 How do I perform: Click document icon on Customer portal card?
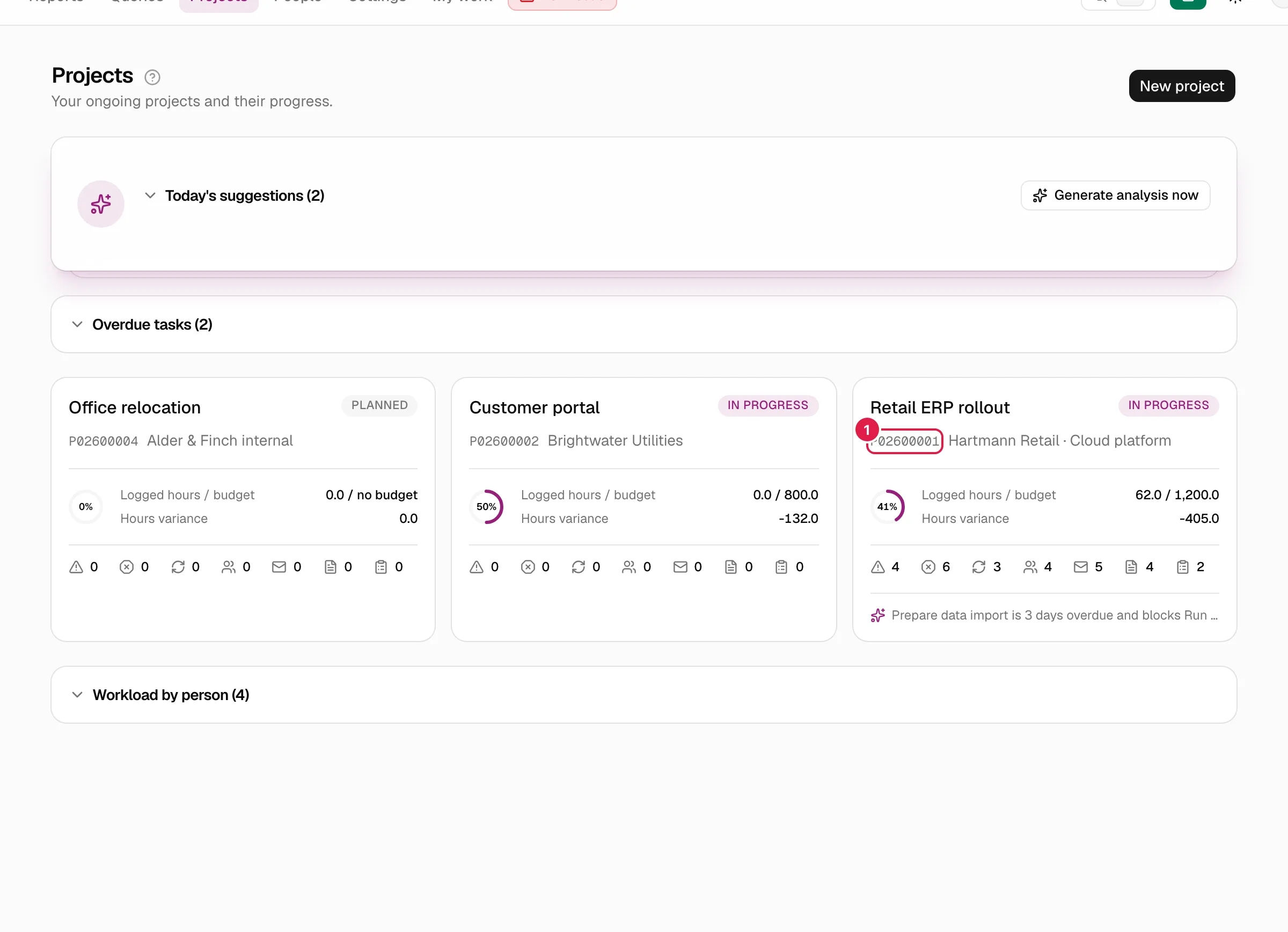coord(731,567)
